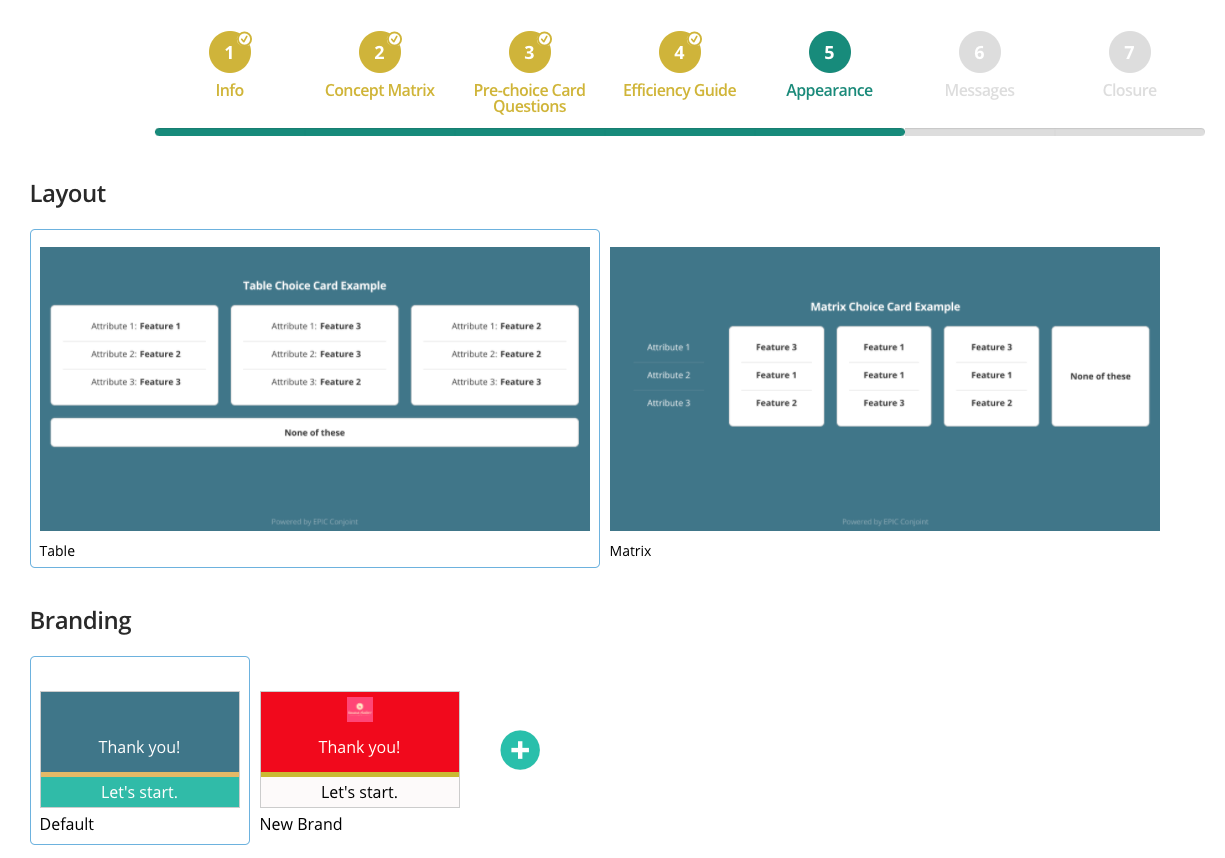Go to step 2 Concept Matrix circle
Image resolution: width=1225 pixels, height=858 pixels.
pyautogui.click(x=379, y=53)
